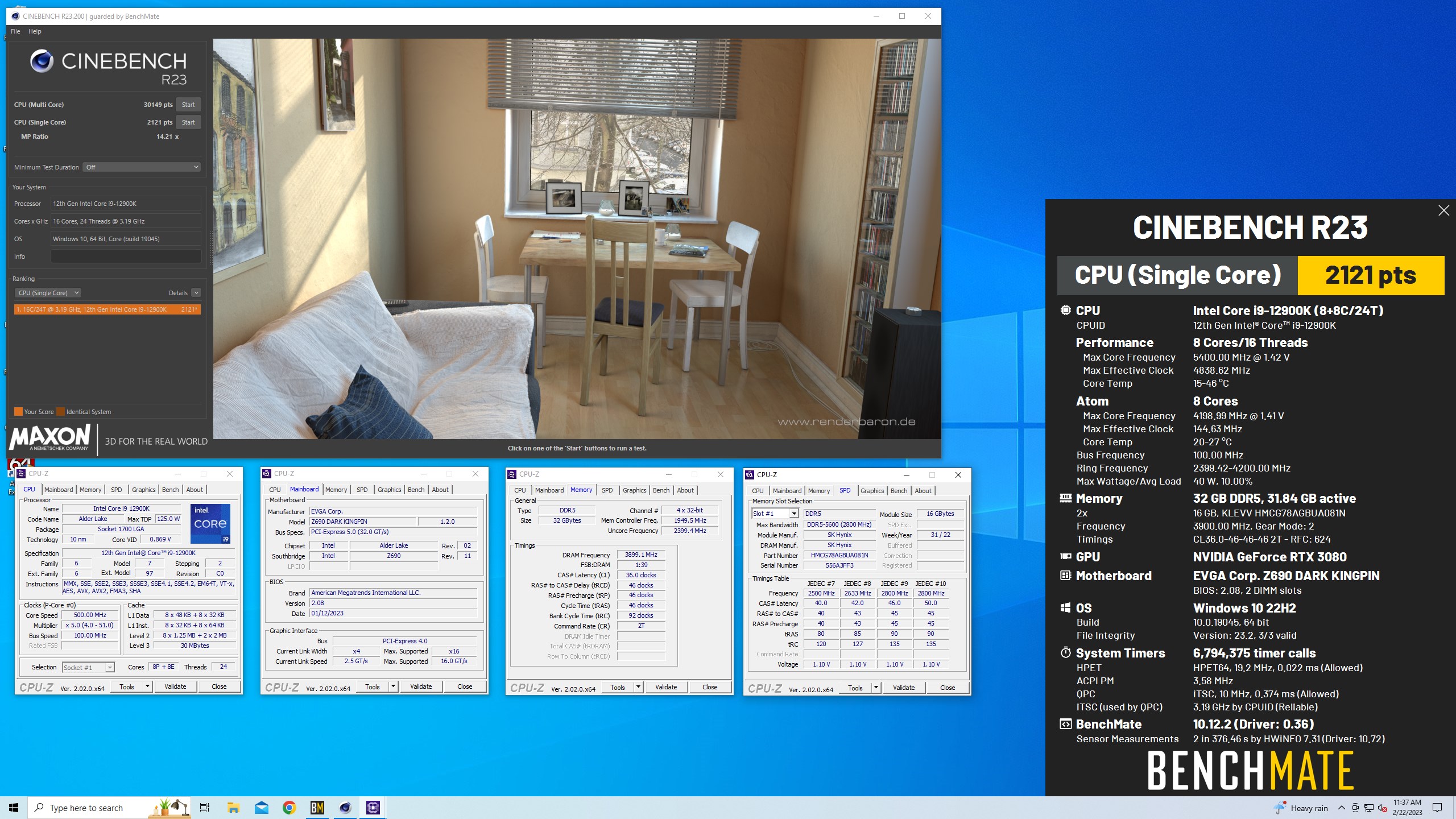
Task: Click Close in CPU-Z Mainboard window
Action: 465,686
